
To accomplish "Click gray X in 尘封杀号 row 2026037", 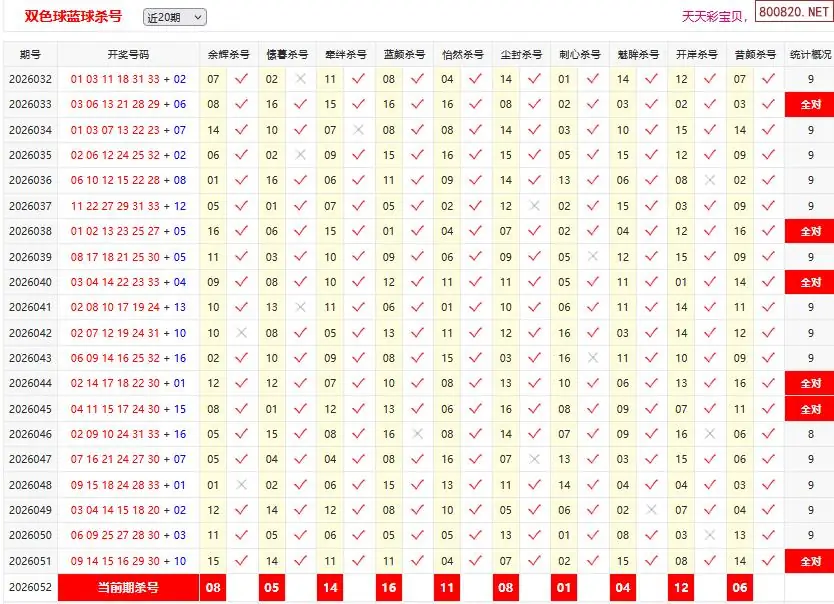I will point(535,206).
